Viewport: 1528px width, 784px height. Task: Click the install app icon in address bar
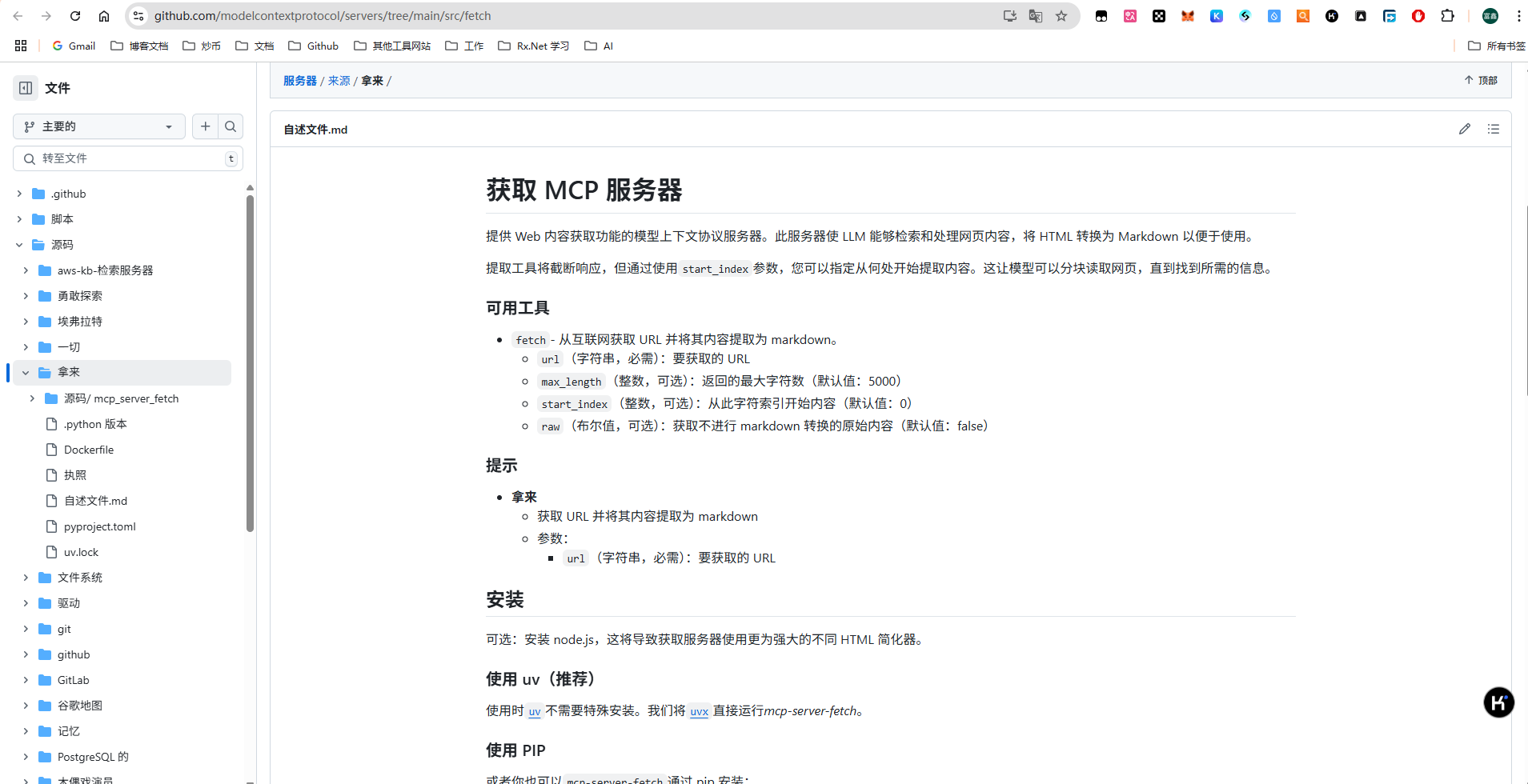click(1010, 16)
